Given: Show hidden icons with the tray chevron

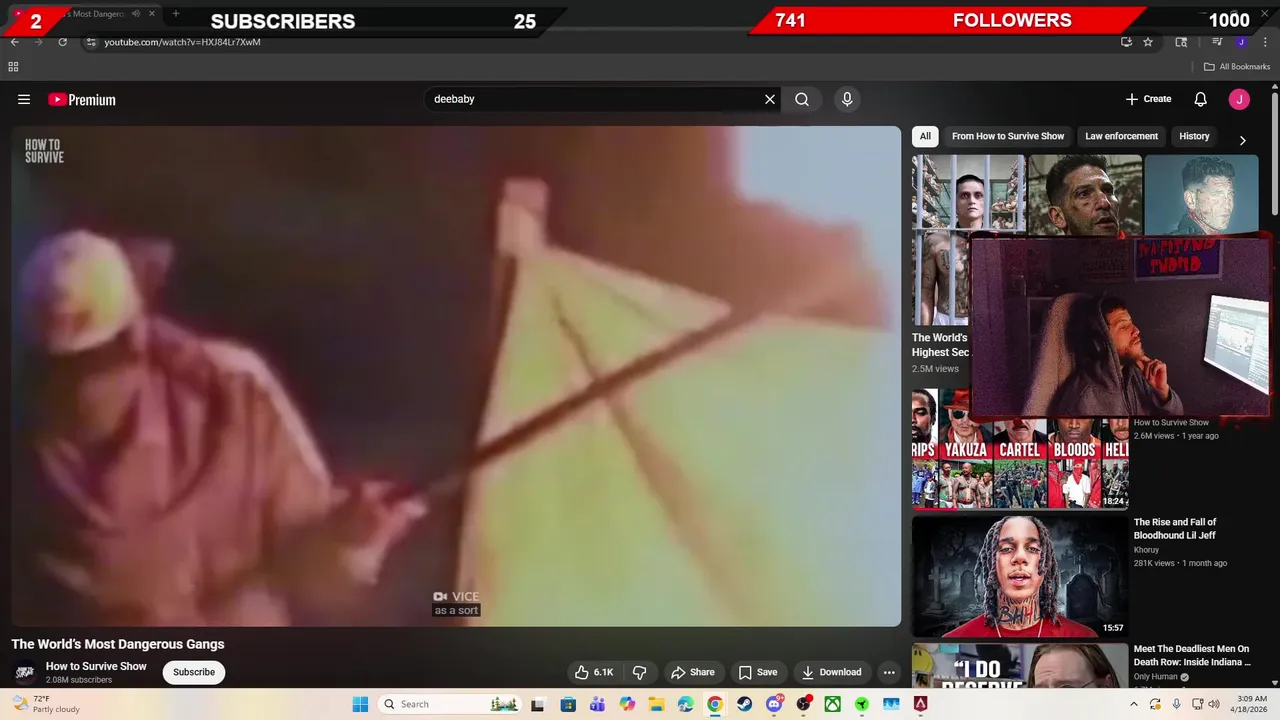Looking at the screenshot, I should [x=1134, y=704].
